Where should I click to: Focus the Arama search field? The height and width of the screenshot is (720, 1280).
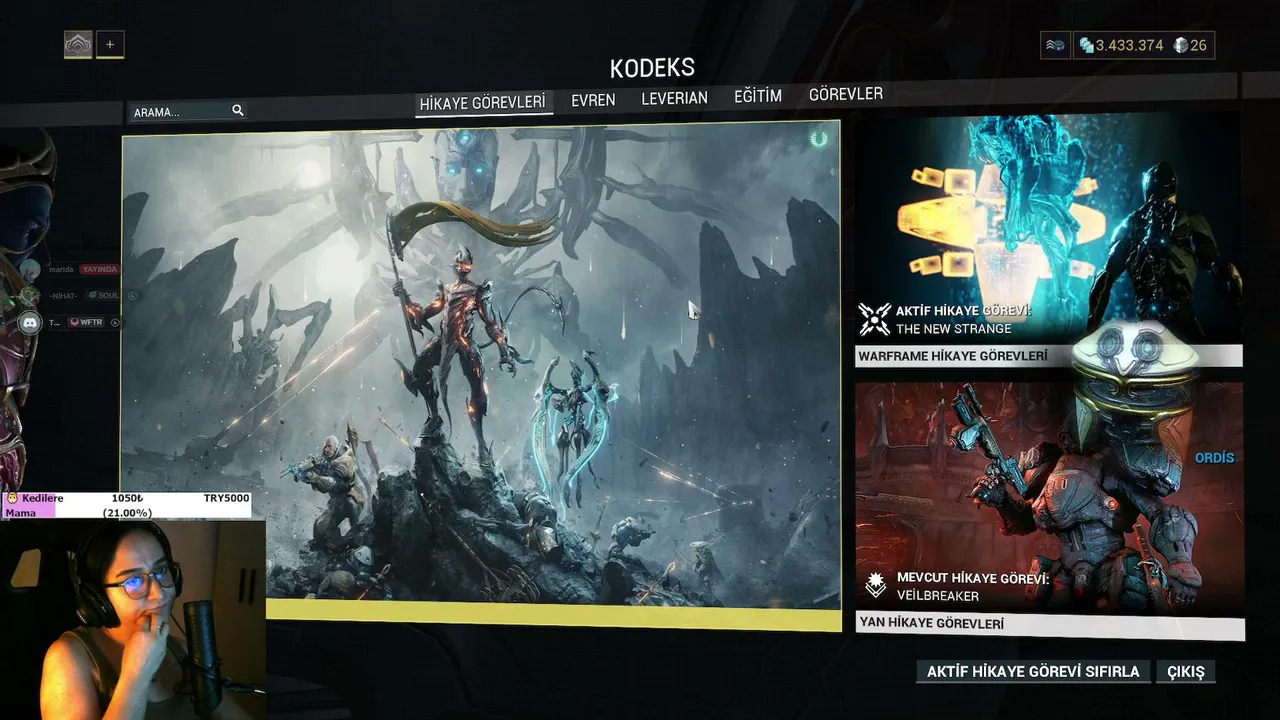[x=187, y=112]
